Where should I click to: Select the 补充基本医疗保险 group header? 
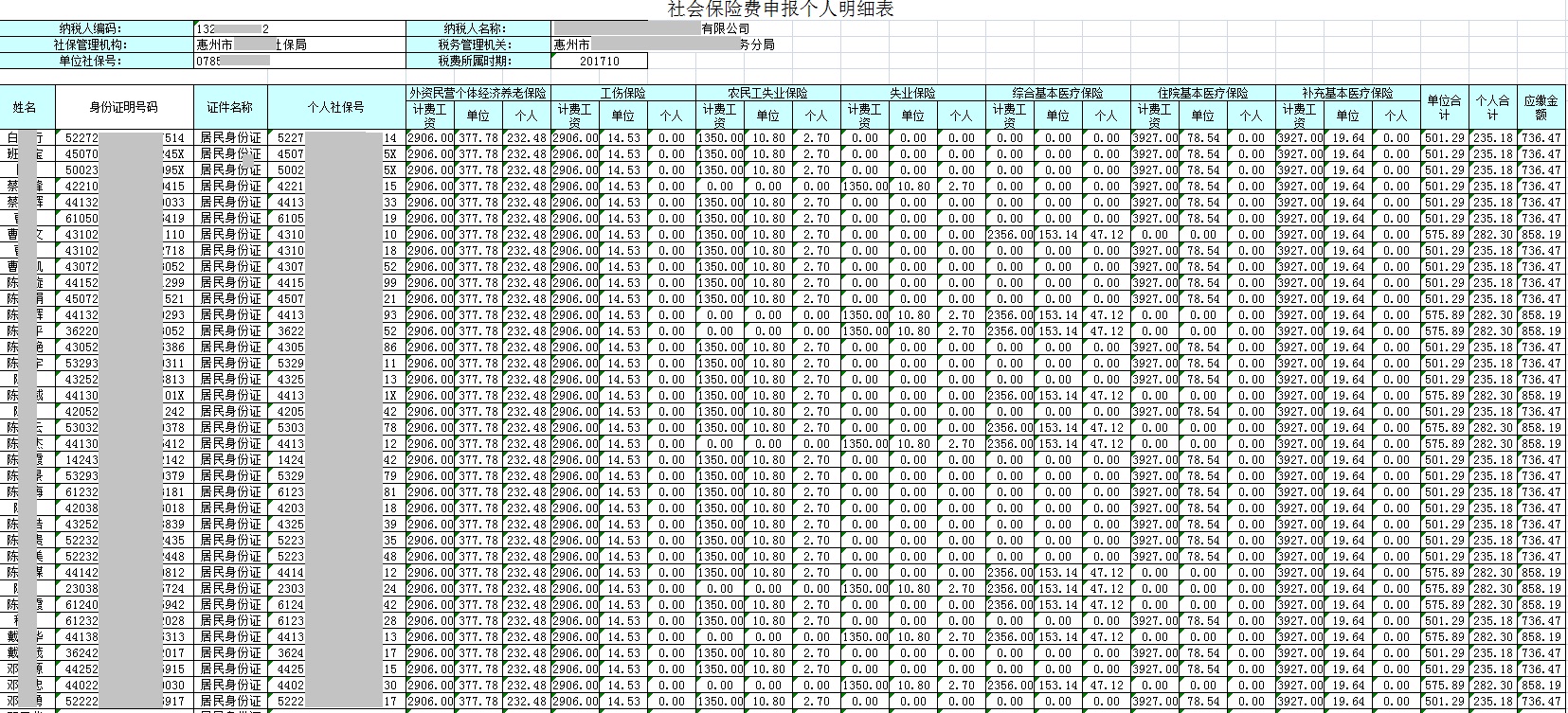(1348, 93)
